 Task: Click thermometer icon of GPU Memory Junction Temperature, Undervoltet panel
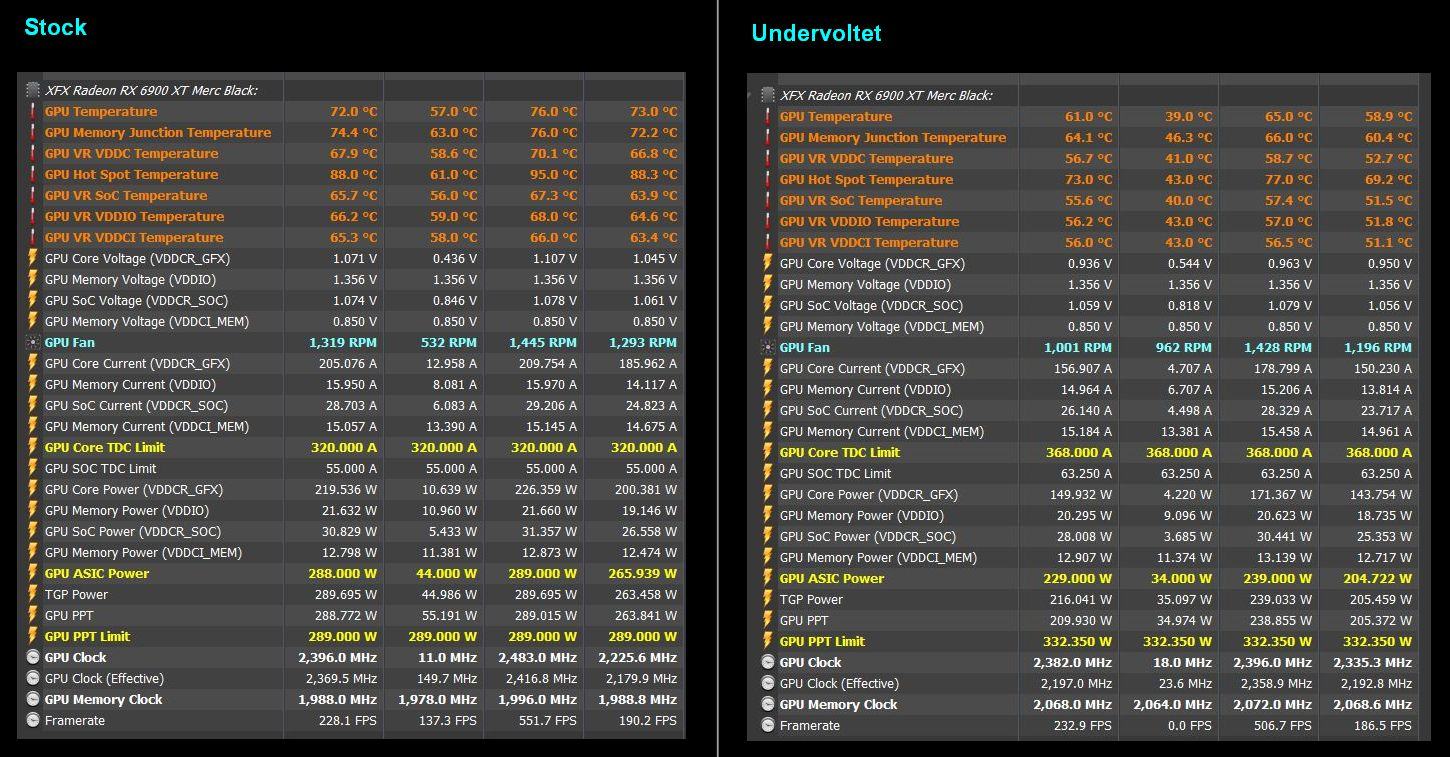768,137
